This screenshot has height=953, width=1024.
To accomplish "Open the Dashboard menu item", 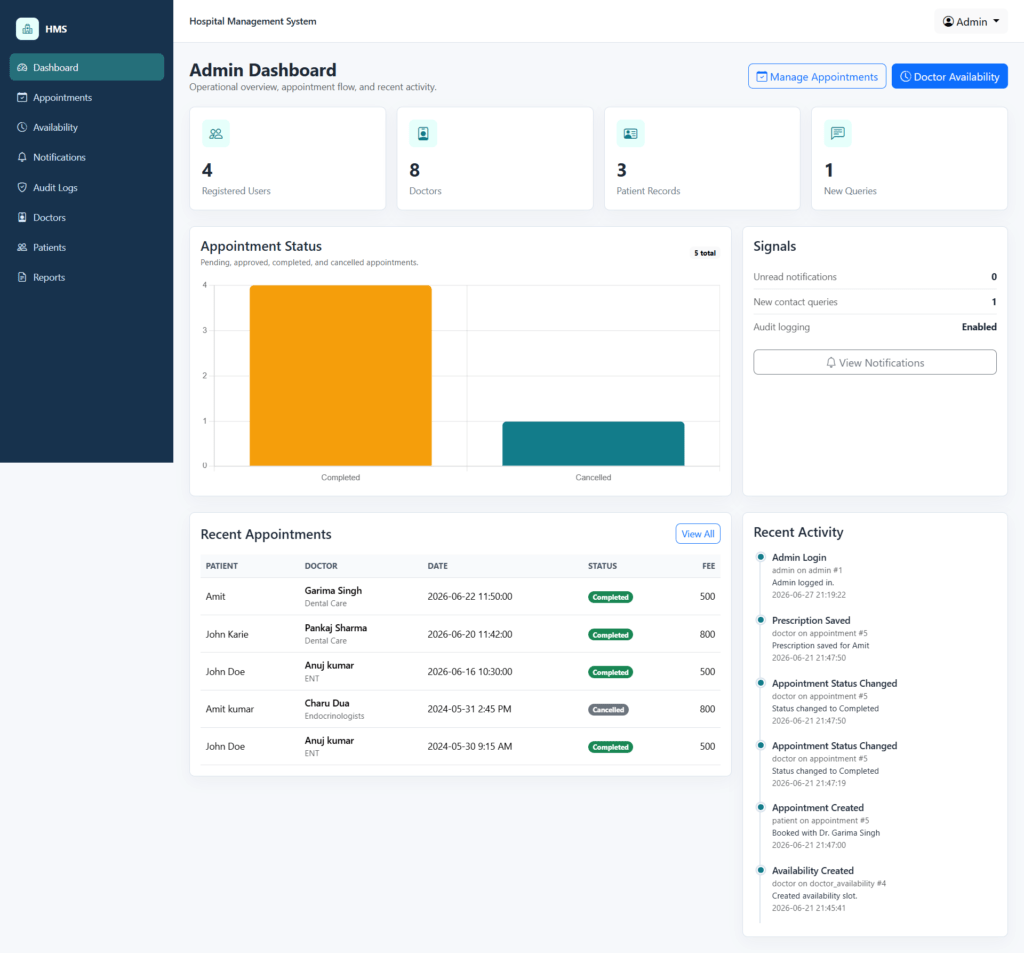I will point(87,67).
